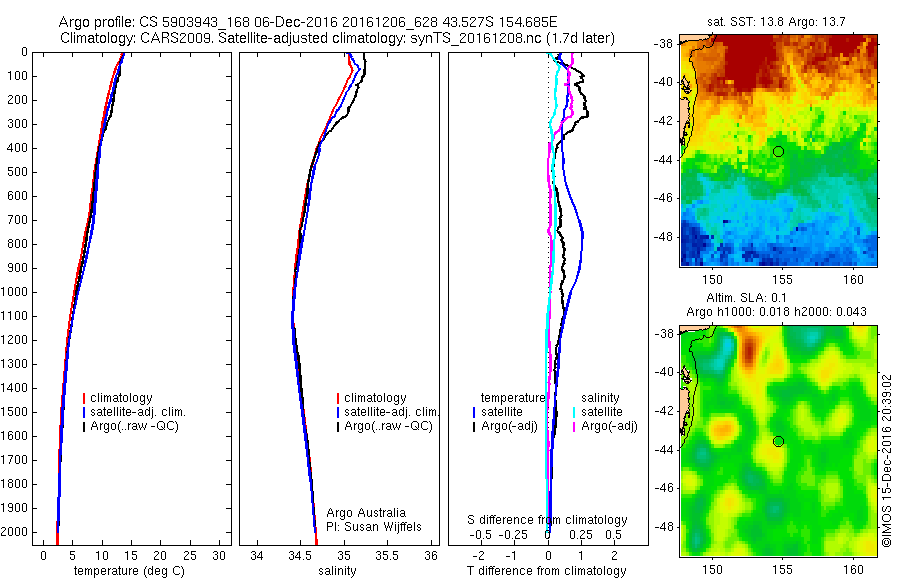900x580 pixels.
Task: Click red climatology legend marker in temperature plot
Action: coord(84,398)
